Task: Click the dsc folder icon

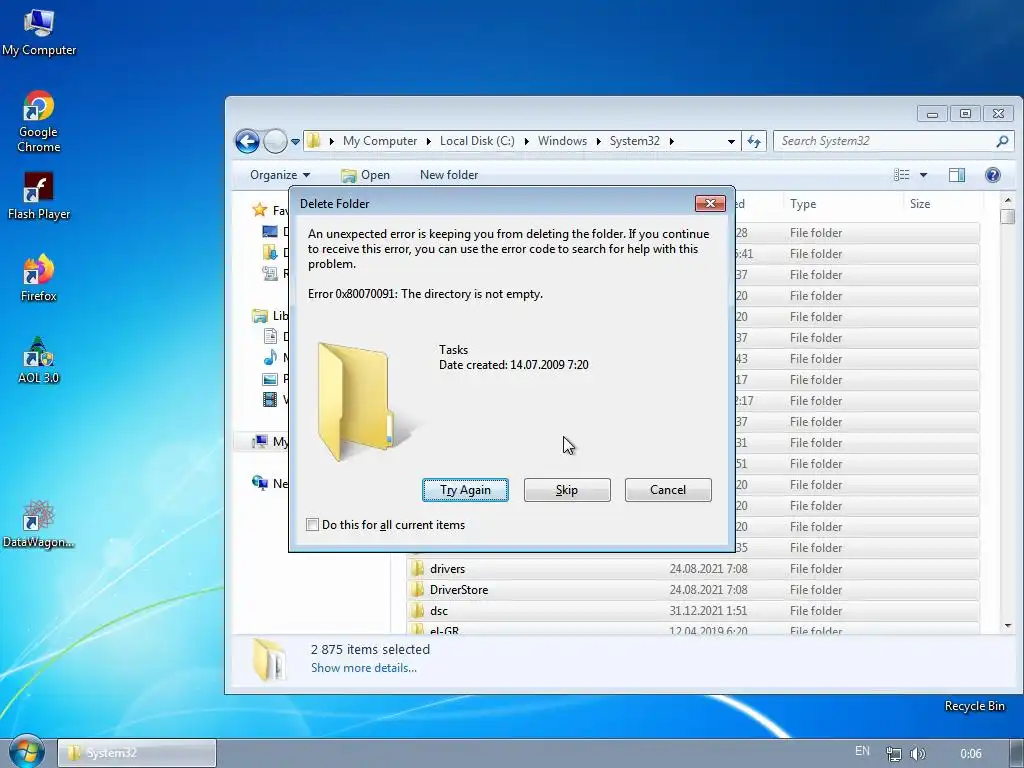Action: click(x=417, y=611)
